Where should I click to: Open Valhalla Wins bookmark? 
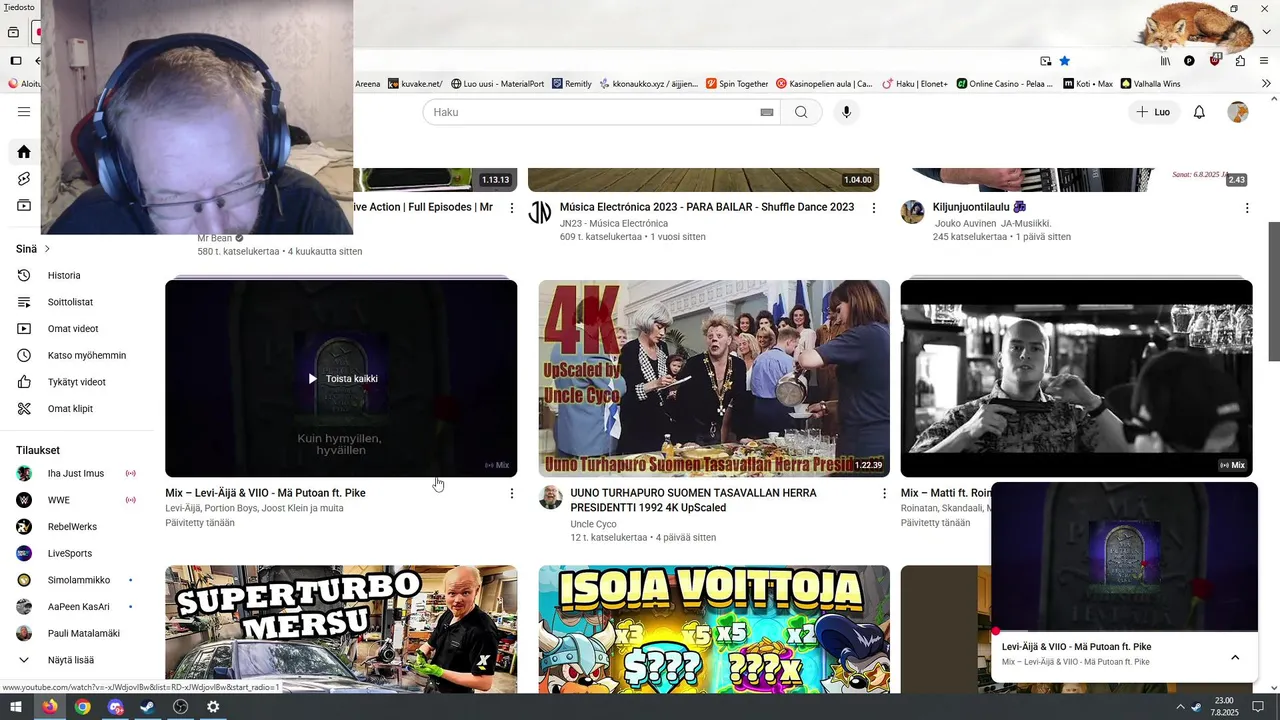(x=1150, y=84)
